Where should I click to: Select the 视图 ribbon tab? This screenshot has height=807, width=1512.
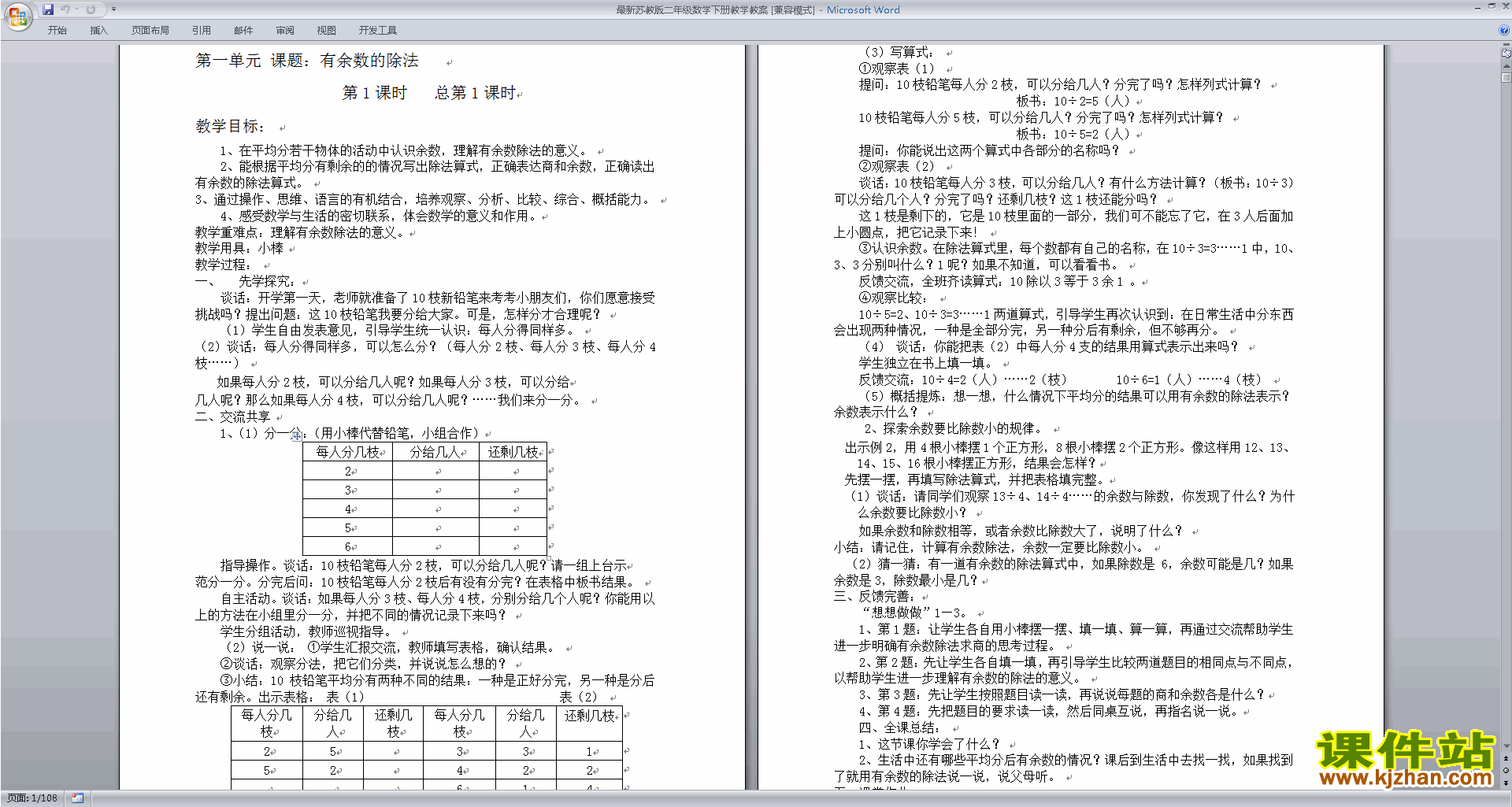click(x=326, y=31)
